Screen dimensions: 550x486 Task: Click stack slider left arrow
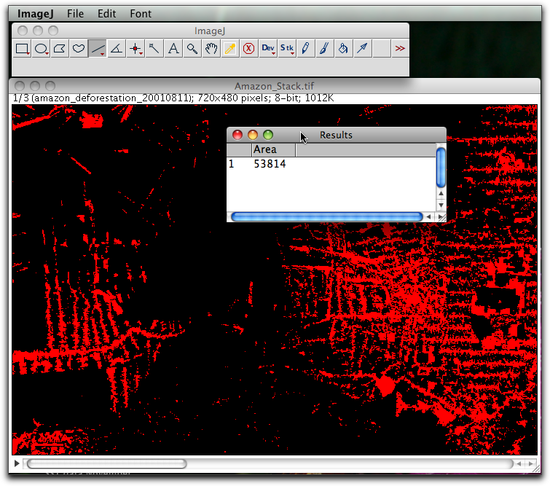point(518,464)
